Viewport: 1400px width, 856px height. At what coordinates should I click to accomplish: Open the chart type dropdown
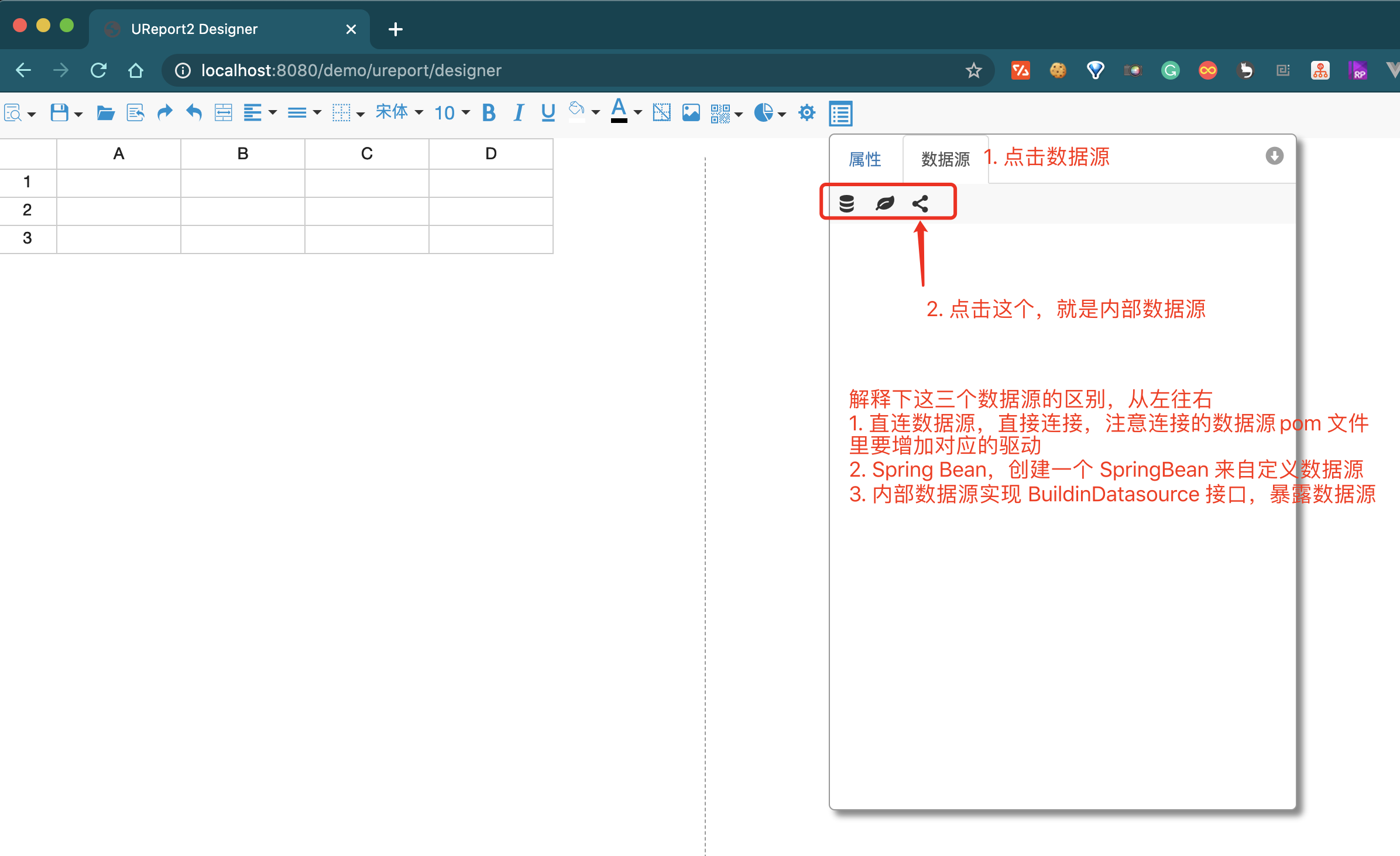tap(770, 112)
